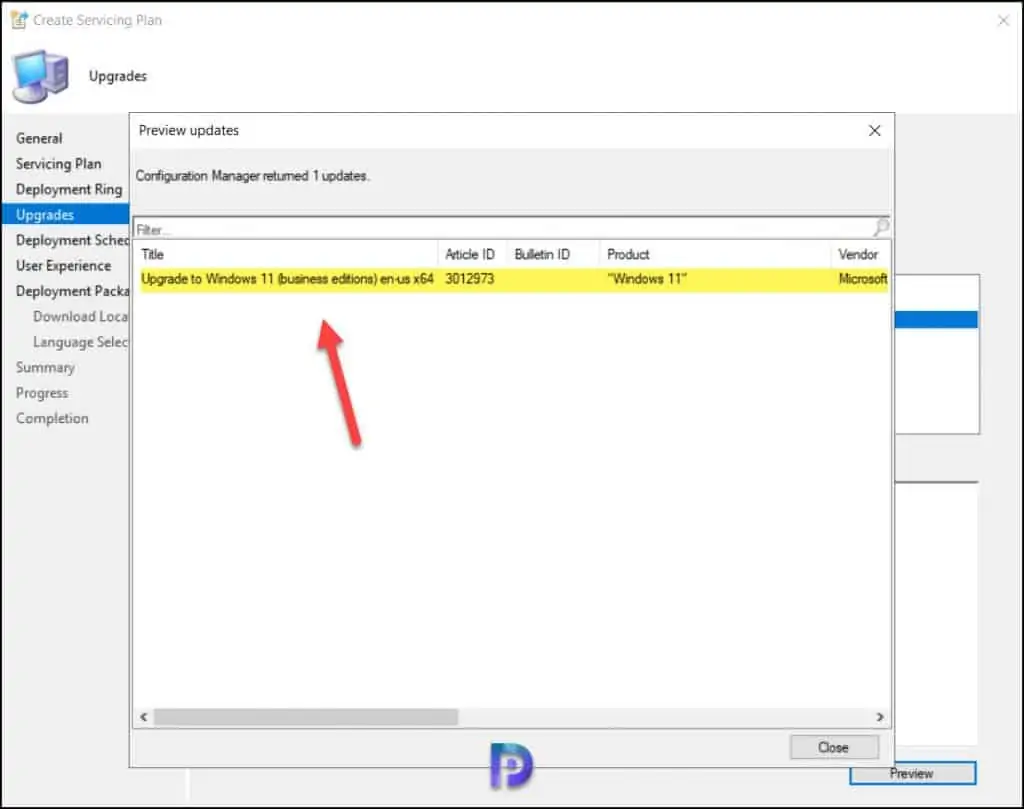
Task: Click the Close button in Preview updates
Action: pos(833,747)
